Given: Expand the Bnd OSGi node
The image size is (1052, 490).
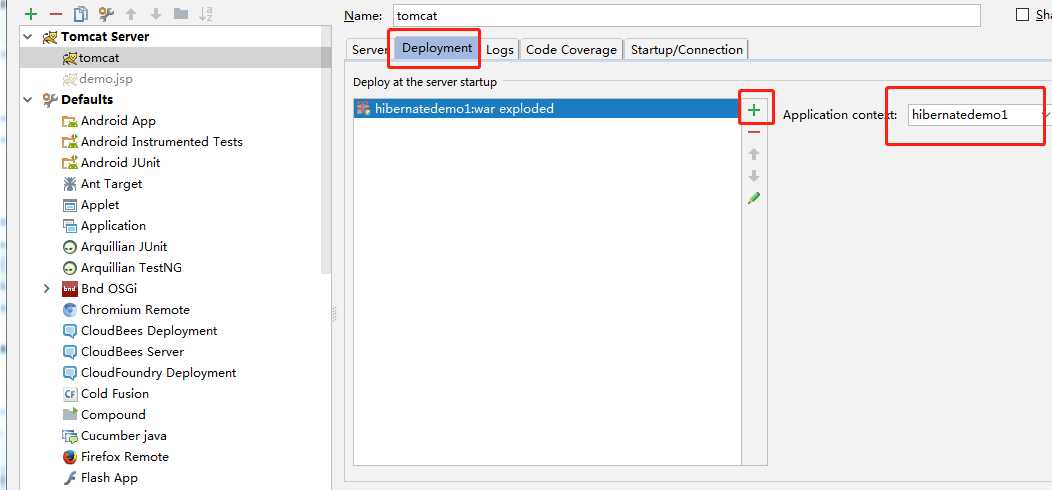Looking at the screenshot, I should 46,289.
